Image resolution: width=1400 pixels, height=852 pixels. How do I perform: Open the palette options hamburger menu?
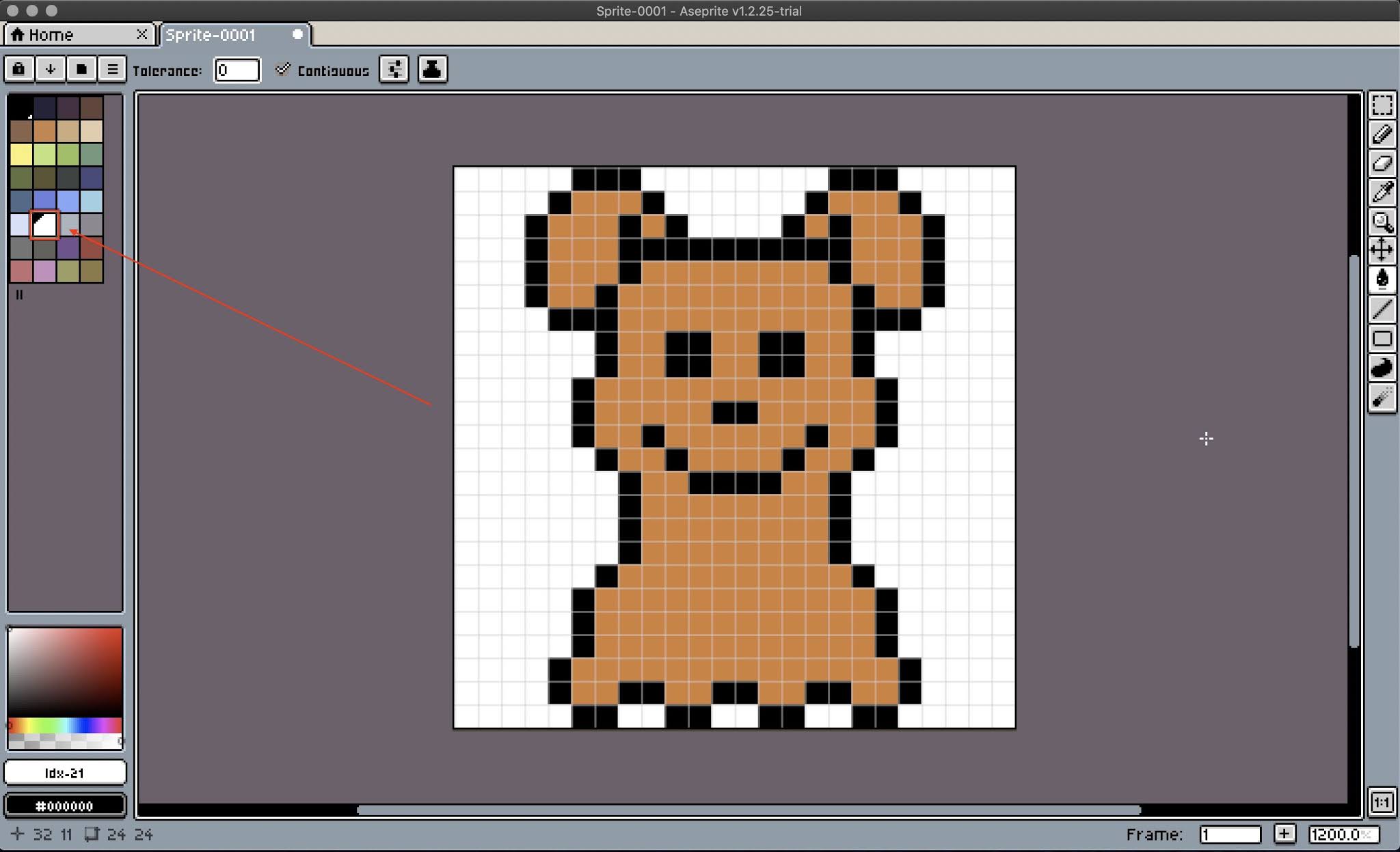pyautogui.click(x=112, y=69)
